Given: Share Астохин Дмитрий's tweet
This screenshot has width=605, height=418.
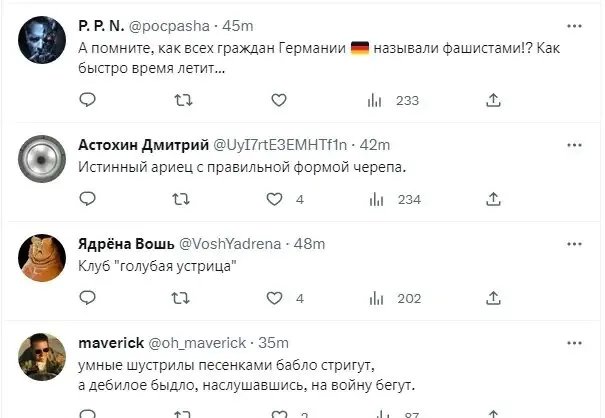Looking at the screenshot, I should [x=493, y=200].
